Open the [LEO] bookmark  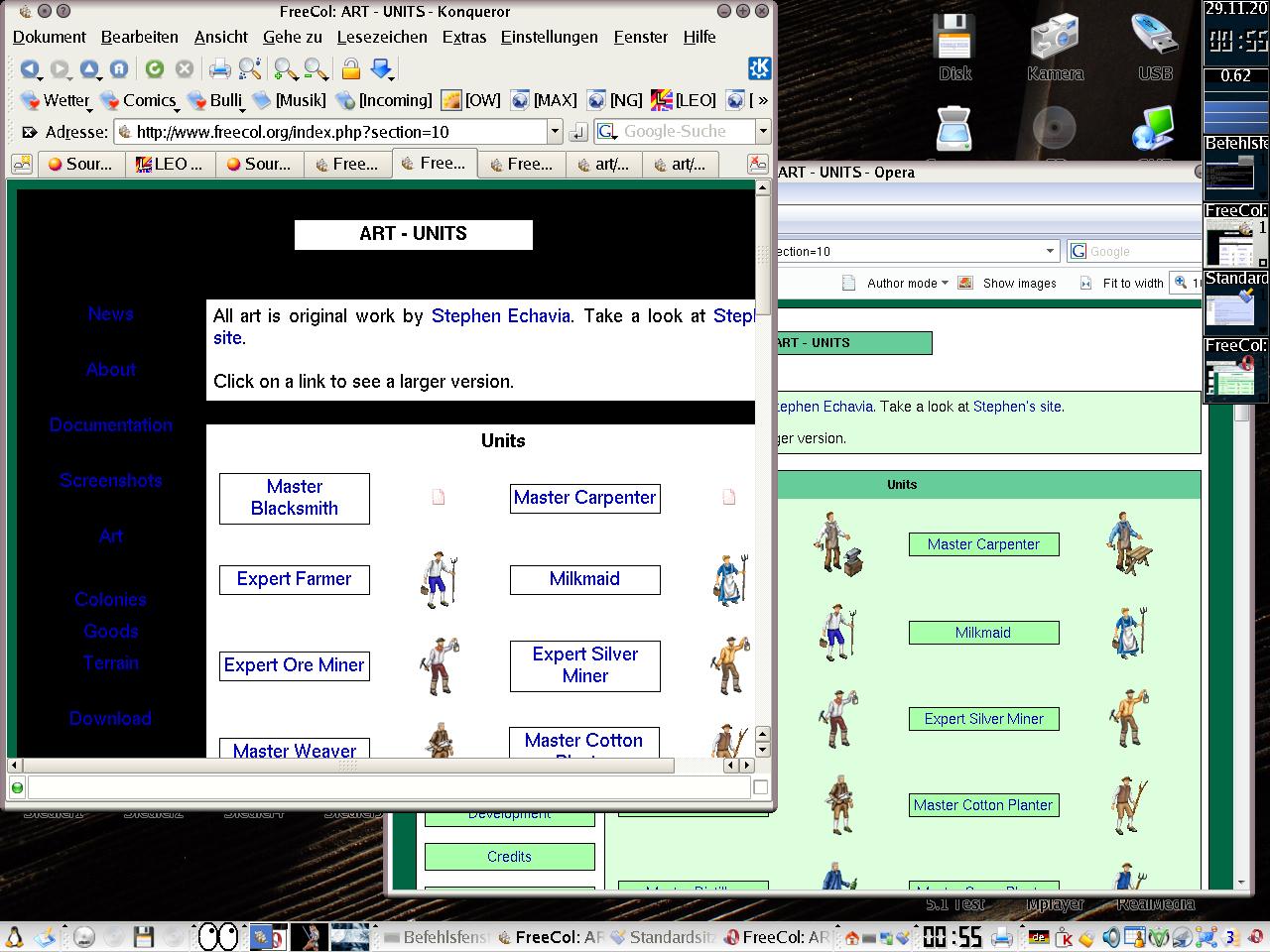tap(684, 100)
